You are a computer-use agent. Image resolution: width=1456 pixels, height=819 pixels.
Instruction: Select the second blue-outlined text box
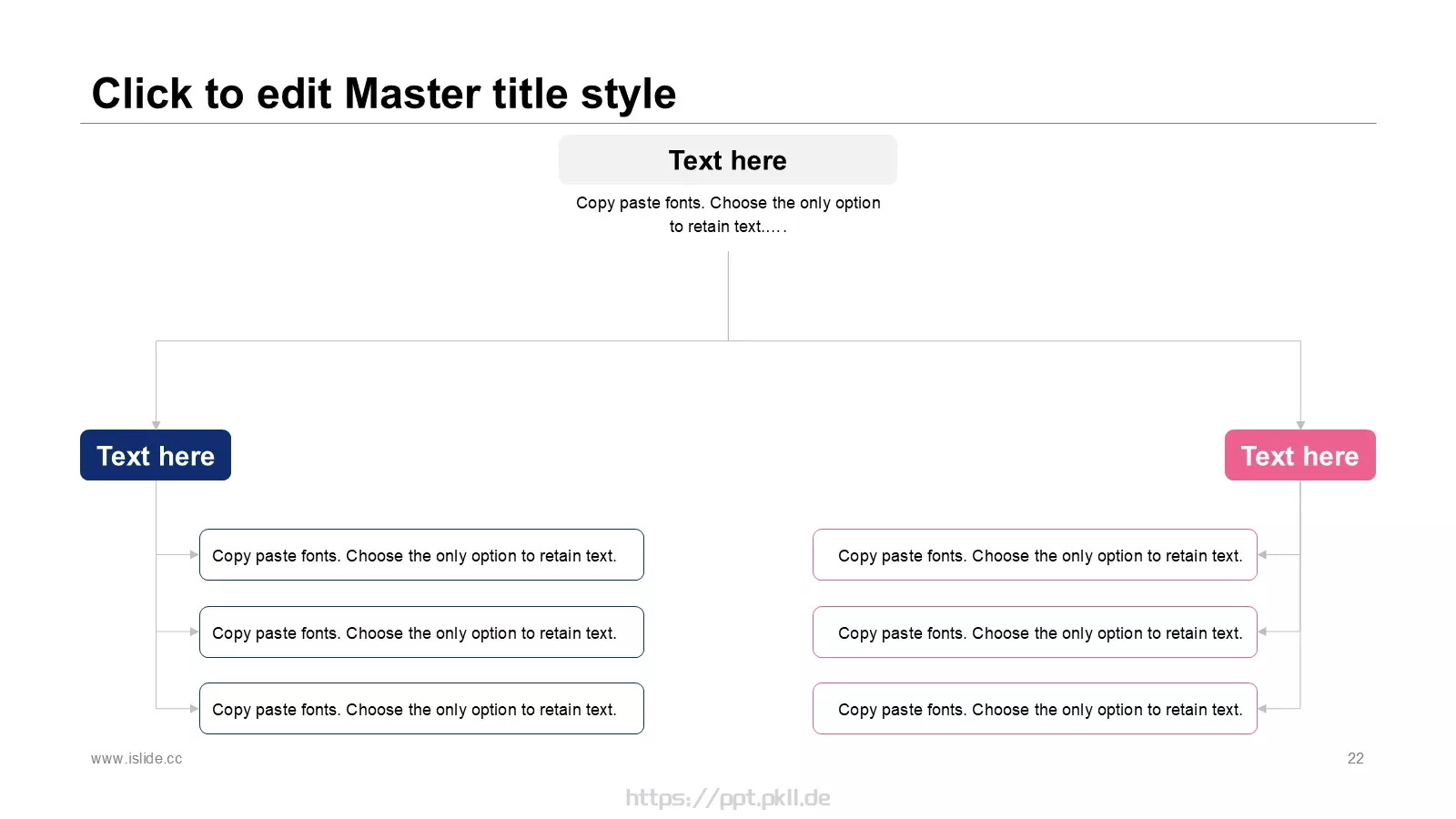coord(421,632)
